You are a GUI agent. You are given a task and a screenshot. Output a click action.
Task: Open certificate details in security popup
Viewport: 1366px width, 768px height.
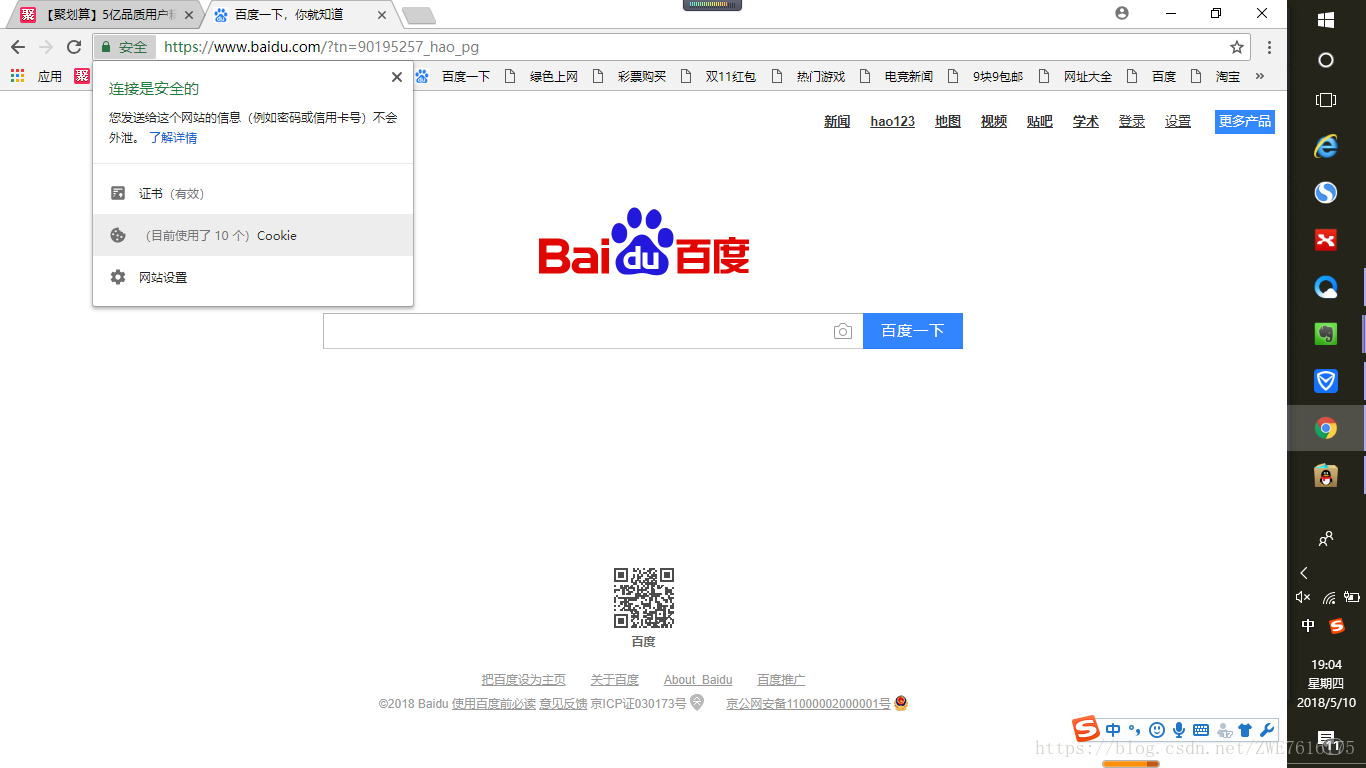pos(253,193)
